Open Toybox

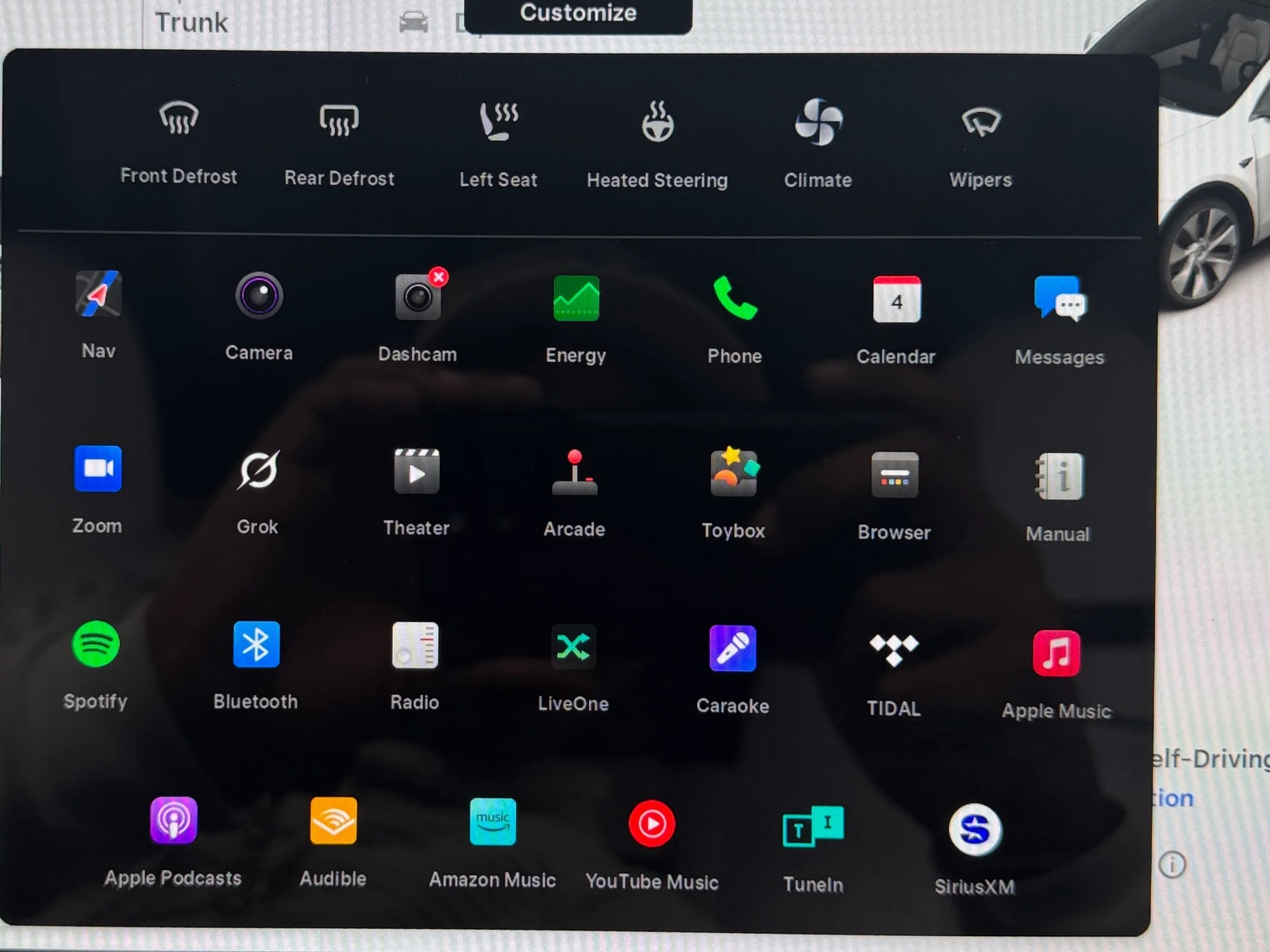point(733,474)
